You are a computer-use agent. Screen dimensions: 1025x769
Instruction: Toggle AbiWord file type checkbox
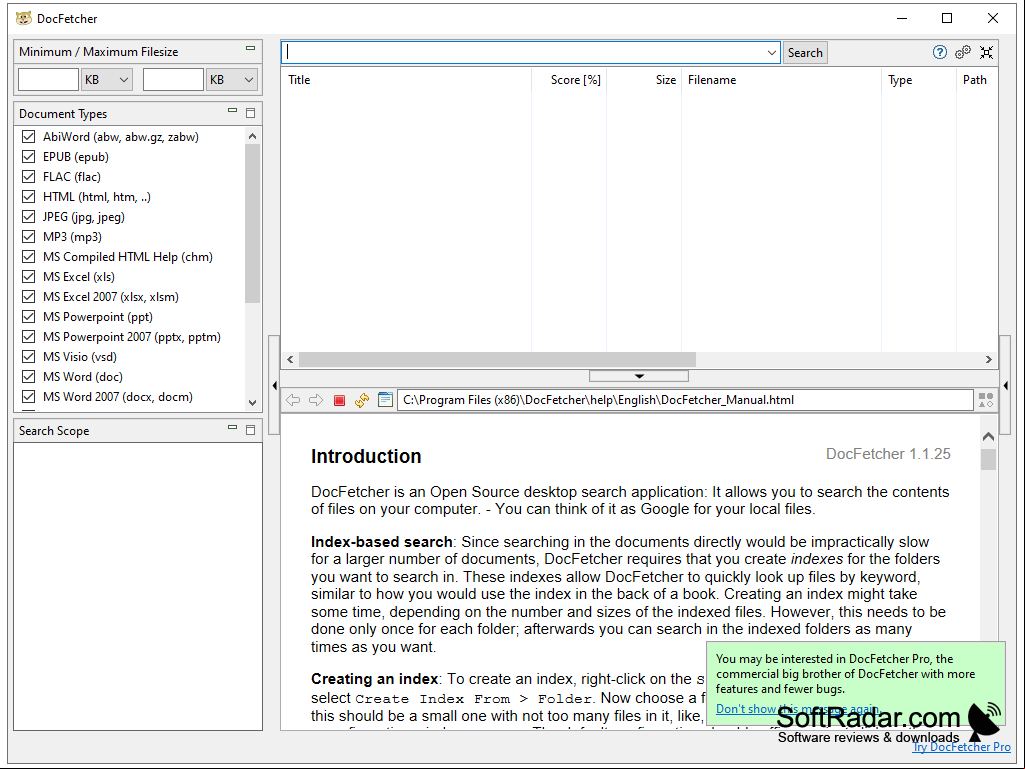click(x=28, y=137)
